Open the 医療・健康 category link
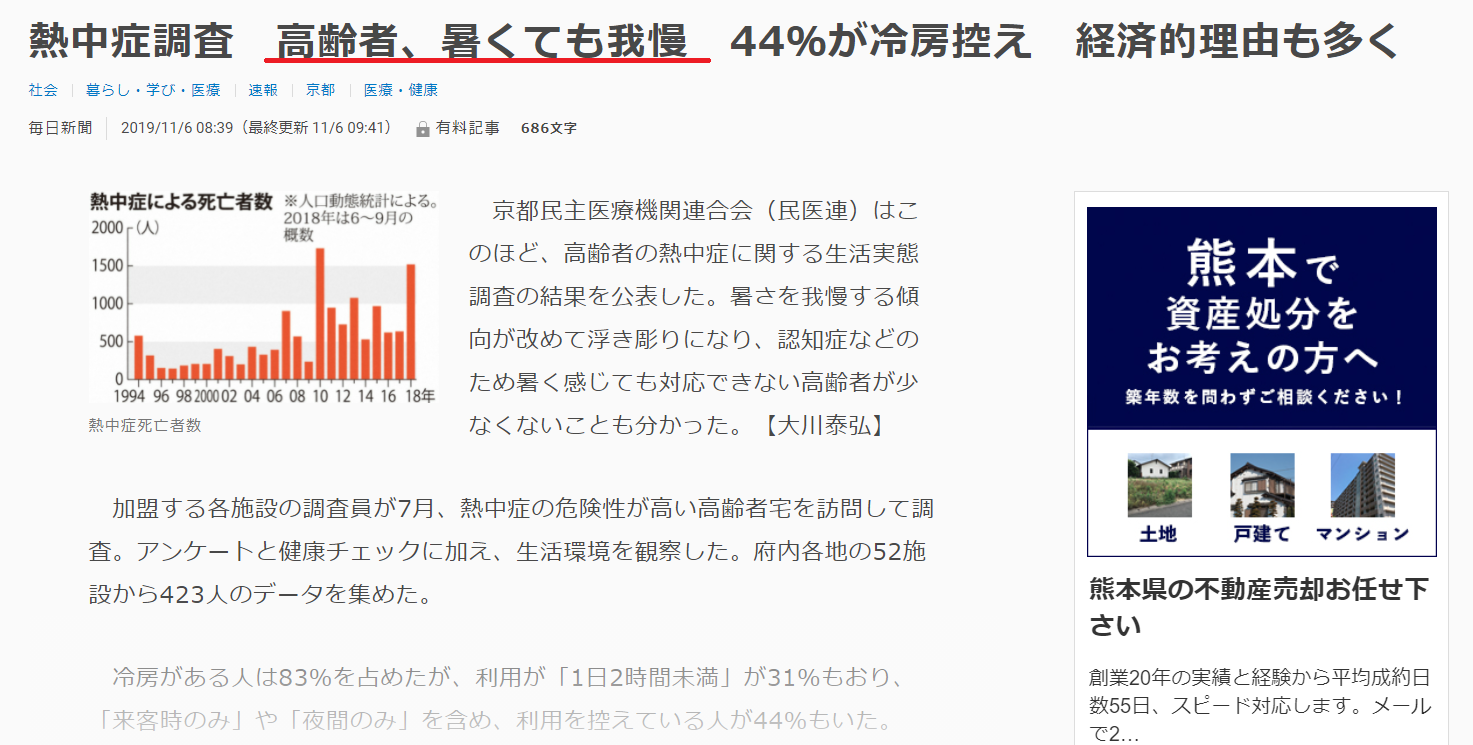 click(x=401, y=90)
